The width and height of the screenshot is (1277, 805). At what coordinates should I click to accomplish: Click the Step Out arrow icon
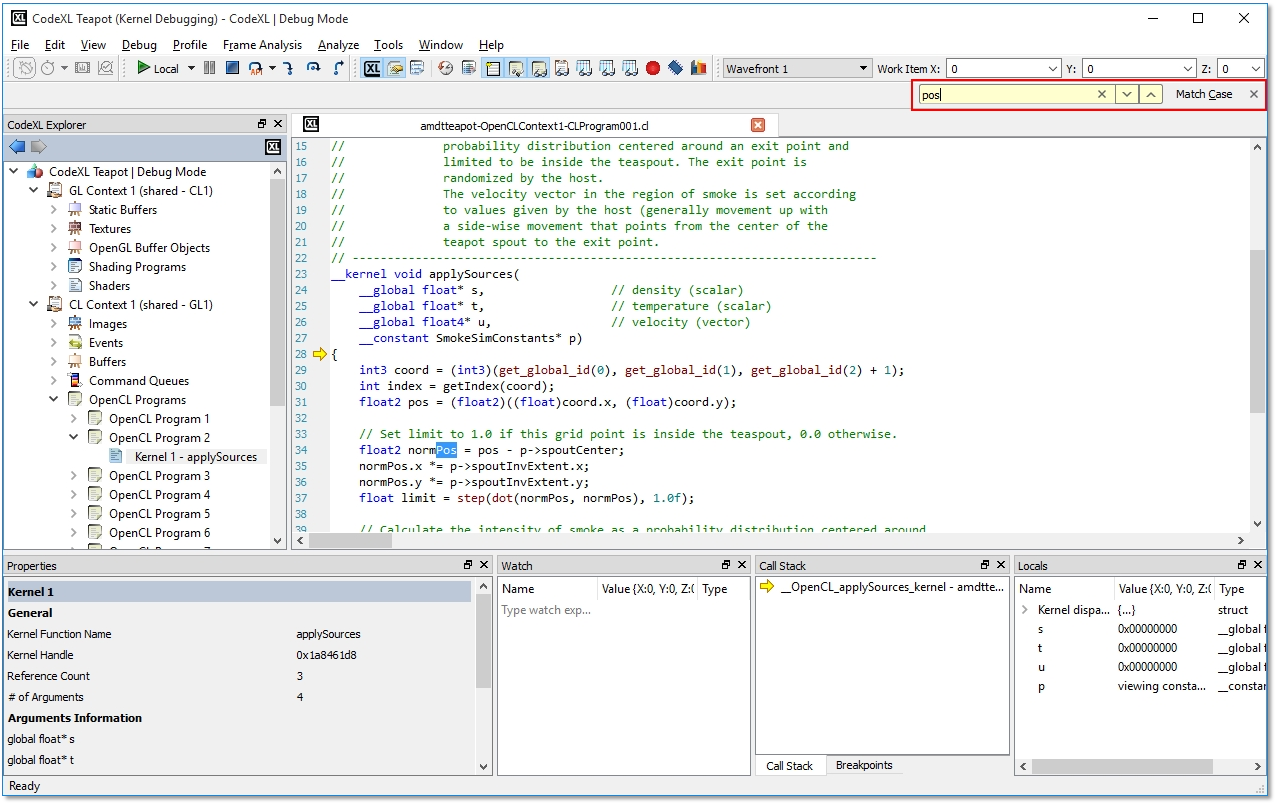338,69
